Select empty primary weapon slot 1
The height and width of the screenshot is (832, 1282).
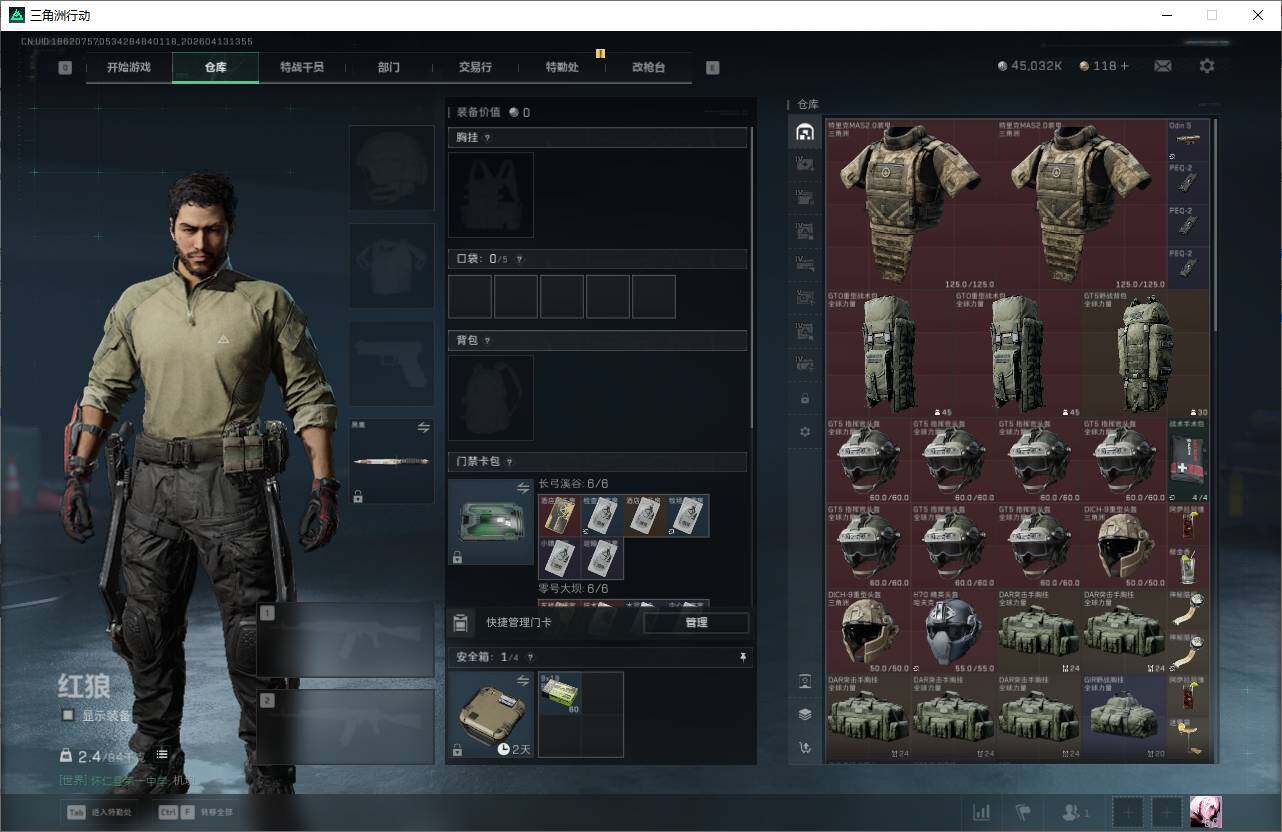[345, 640]
